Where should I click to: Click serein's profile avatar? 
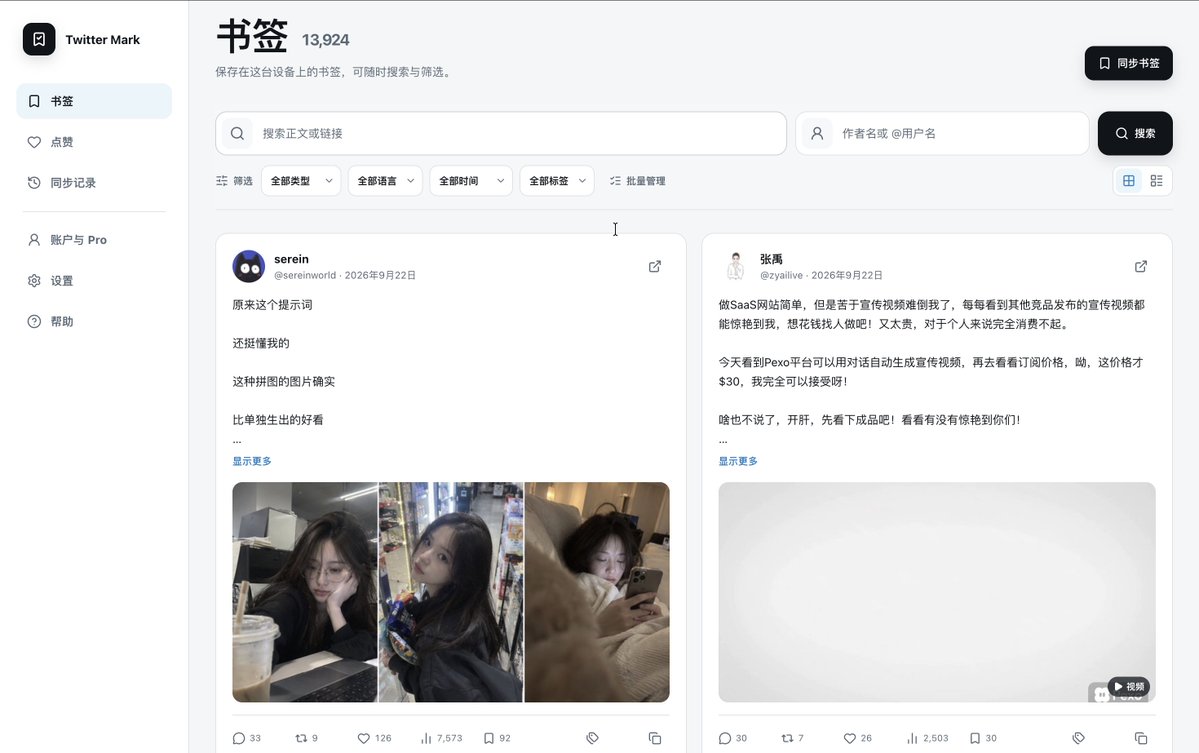(249, 266)
